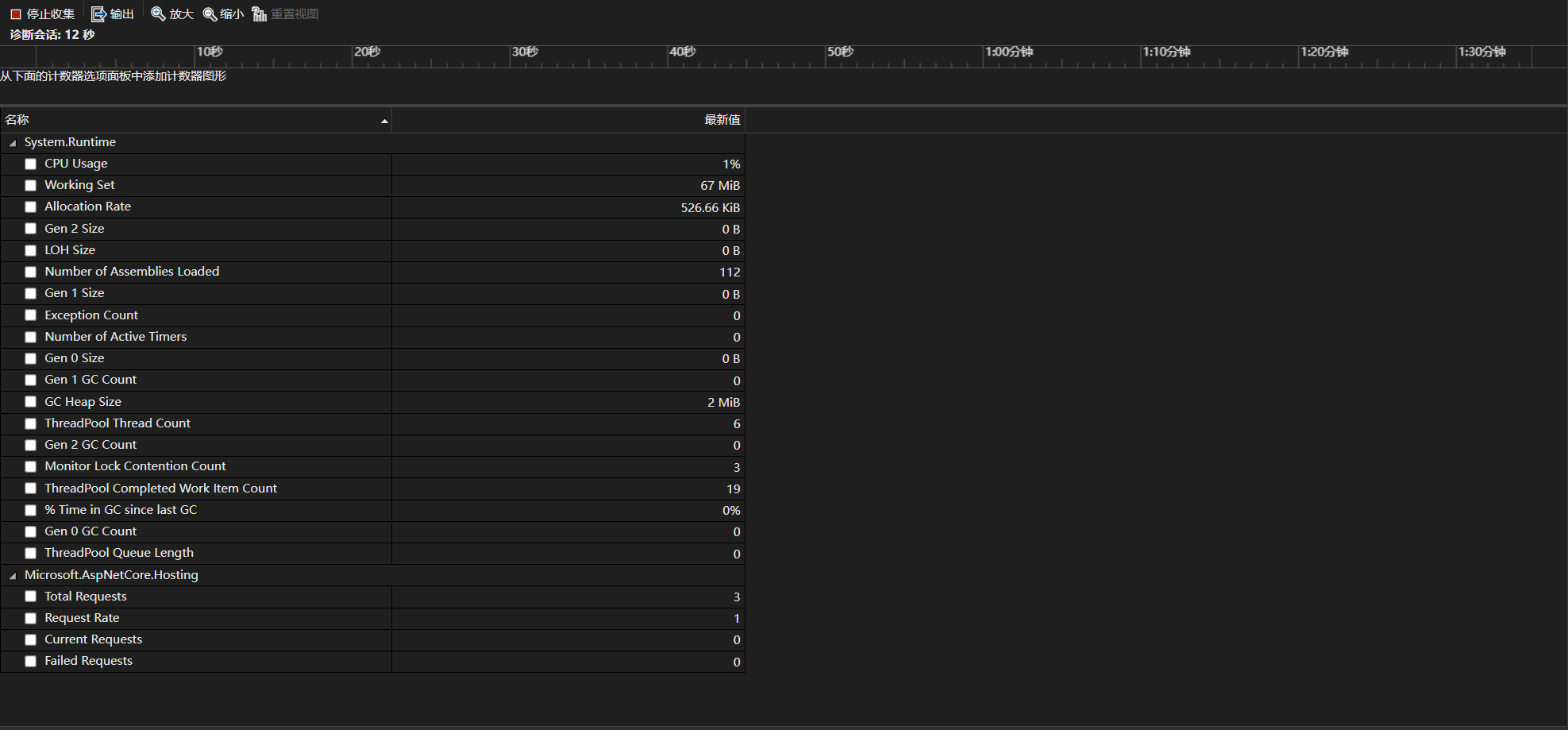Toggle the Exception Count checkbox
The image size is (1568, 730).
point(31,315)
